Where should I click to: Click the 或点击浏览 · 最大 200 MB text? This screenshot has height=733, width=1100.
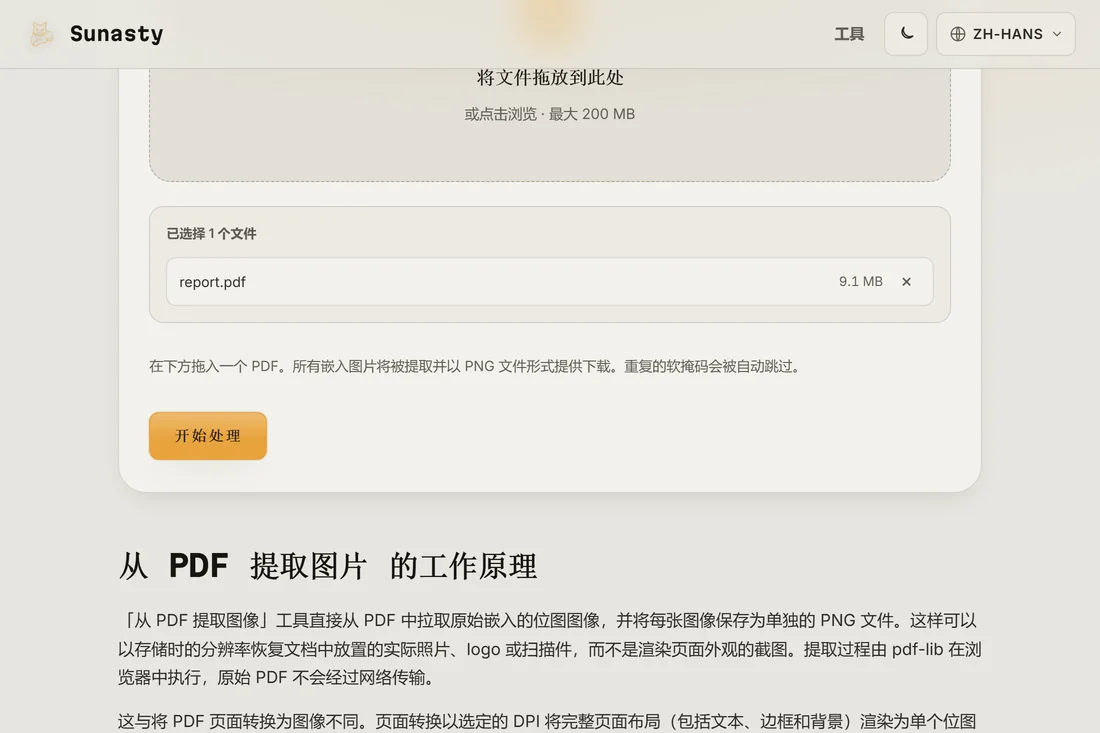pos(549,114)
